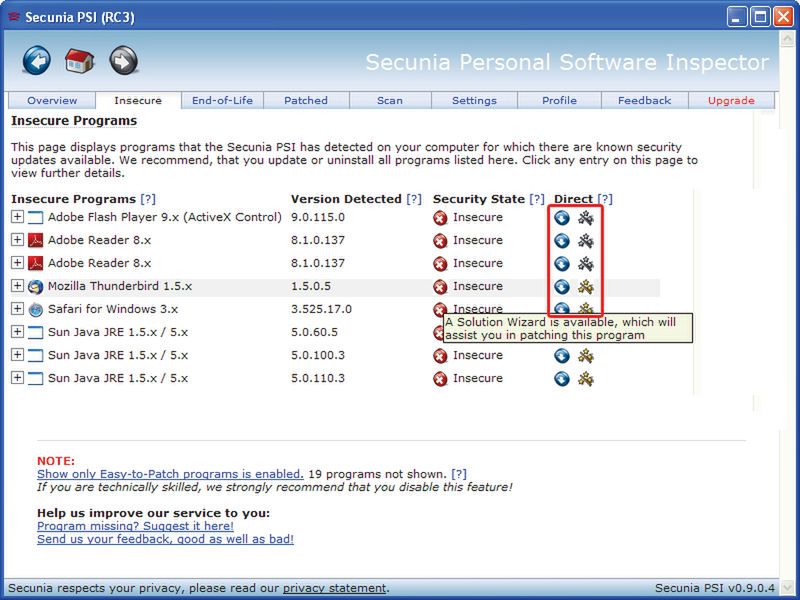Open Solution Wizard for Java version 5.0.100.3

pos(586,355)
